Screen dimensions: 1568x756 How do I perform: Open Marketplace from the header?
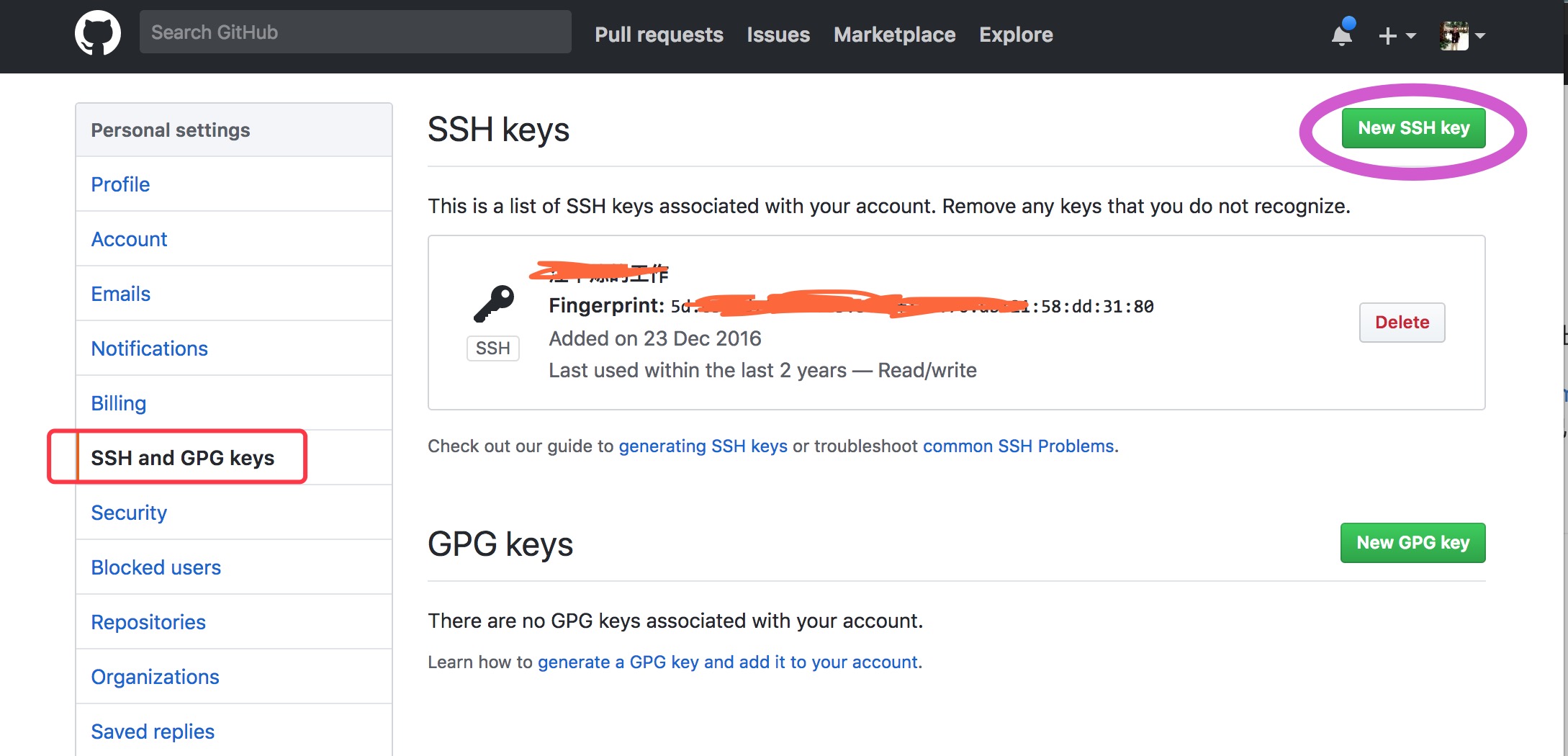click(x=894, y=35)
